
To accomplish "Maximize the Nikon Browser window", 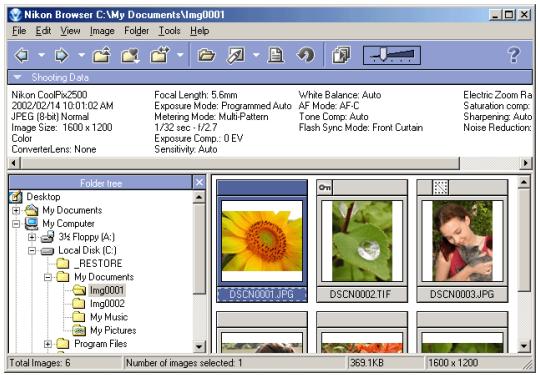I will pyautogui.click(x=509, y=14).
